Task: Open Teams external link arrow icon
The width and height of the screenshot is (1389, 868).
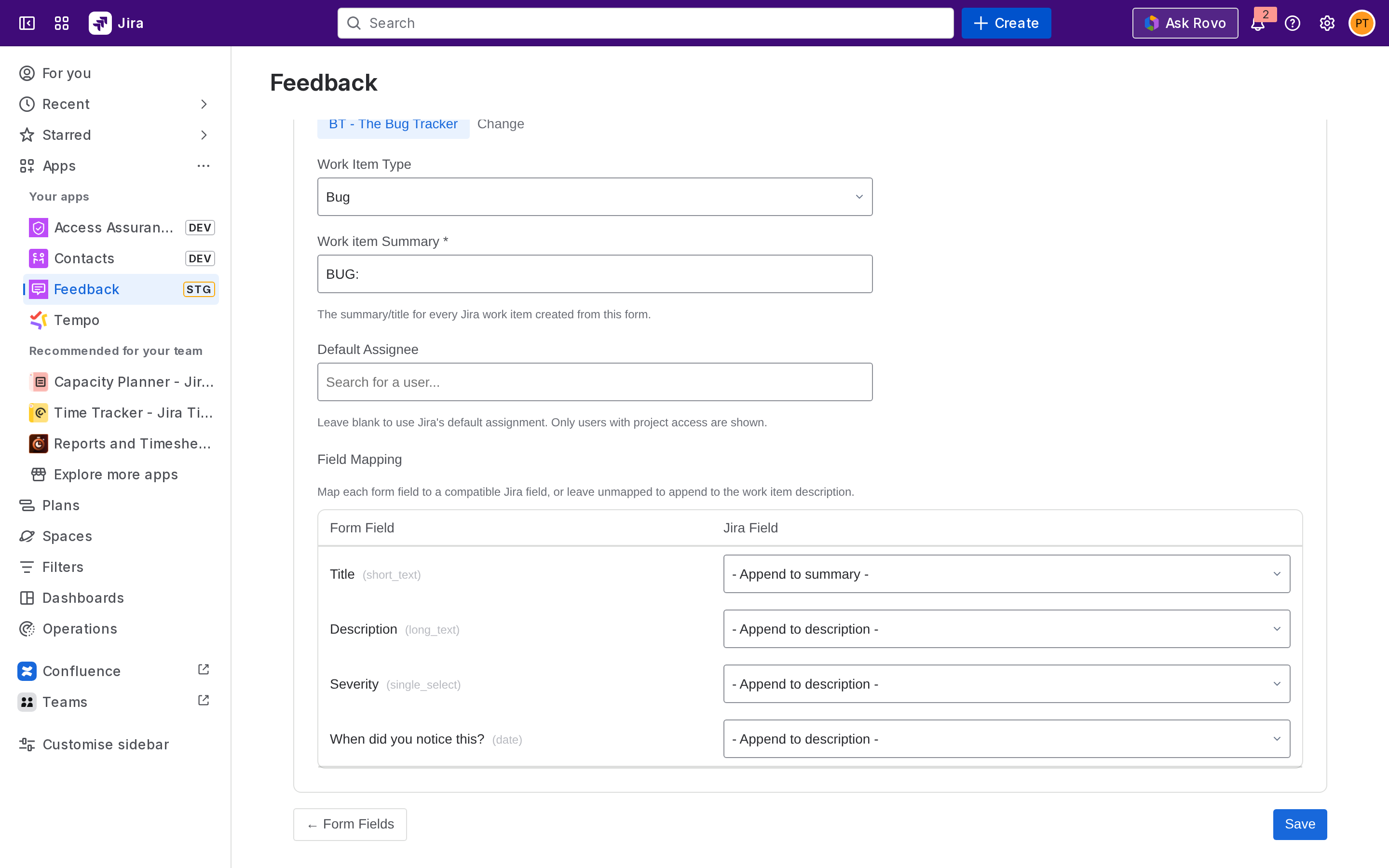Action: click(203, 701)
